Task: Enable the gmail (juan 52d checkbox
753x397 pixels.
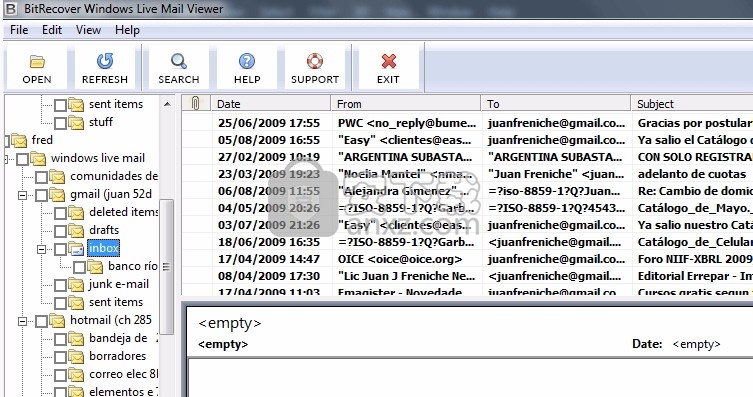Action: 41,195
